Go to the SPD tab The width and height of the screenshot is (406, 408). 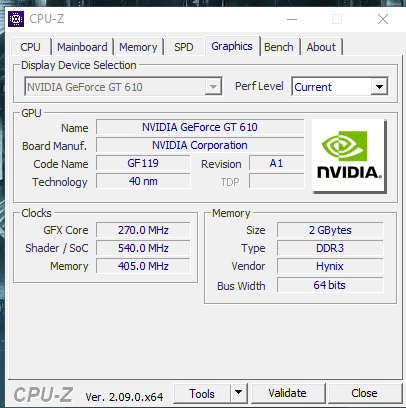click(184, 47)
